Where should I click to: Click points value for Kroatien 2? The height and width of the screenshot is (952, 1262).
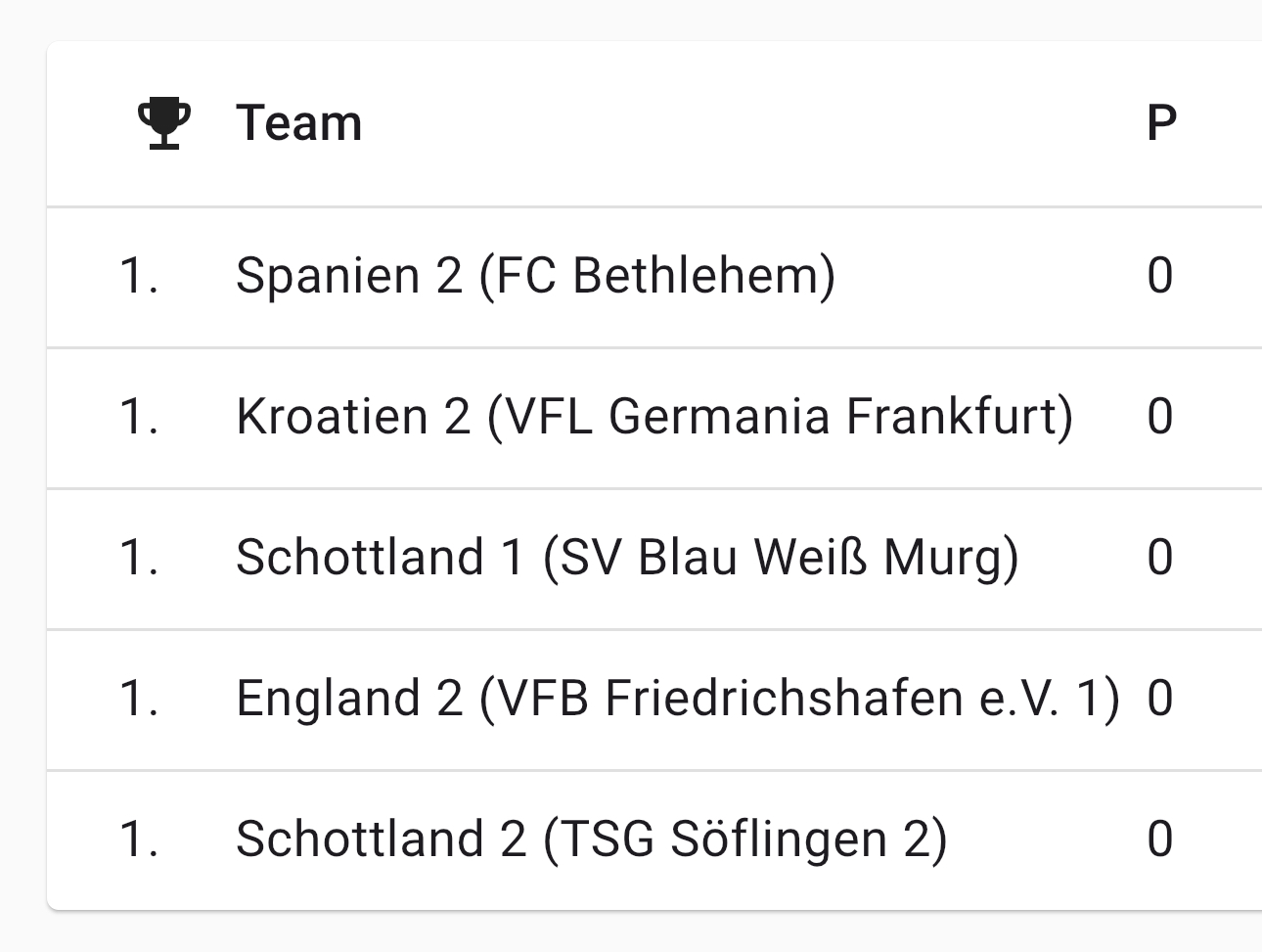pos(1160,416)
